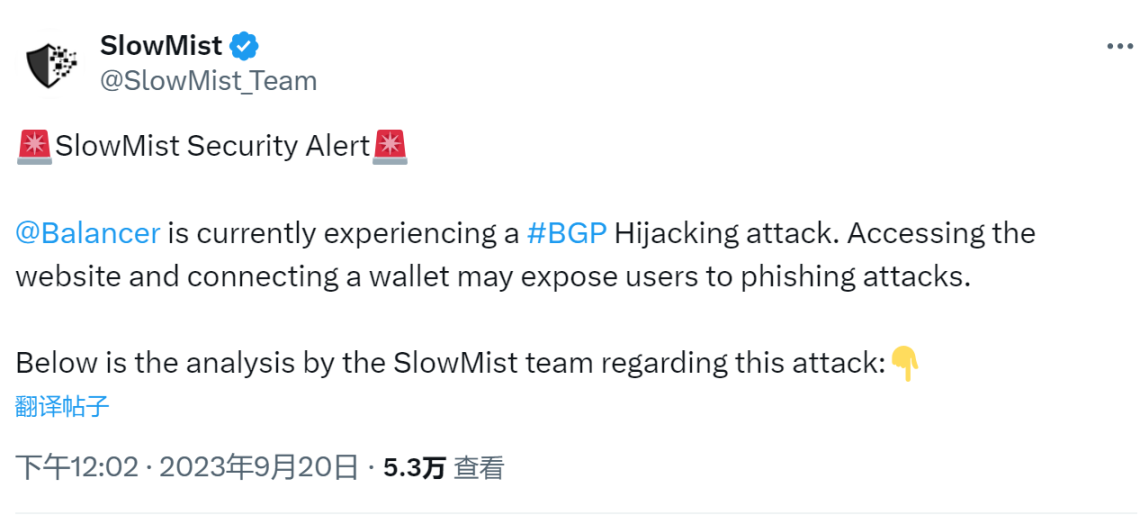This screenshot has height=515, width=1140.
Task: Click 翻译帖子 to translate the post
Action: (x=62, y=405)
